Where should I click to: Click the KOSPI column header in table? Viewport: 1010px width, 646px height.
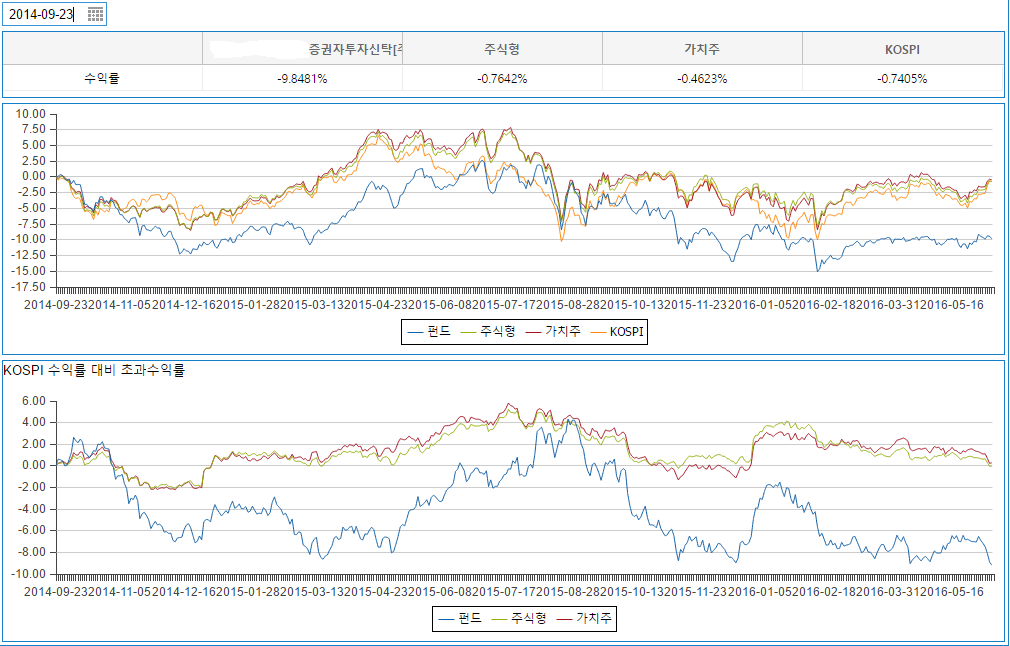[902, 48]
